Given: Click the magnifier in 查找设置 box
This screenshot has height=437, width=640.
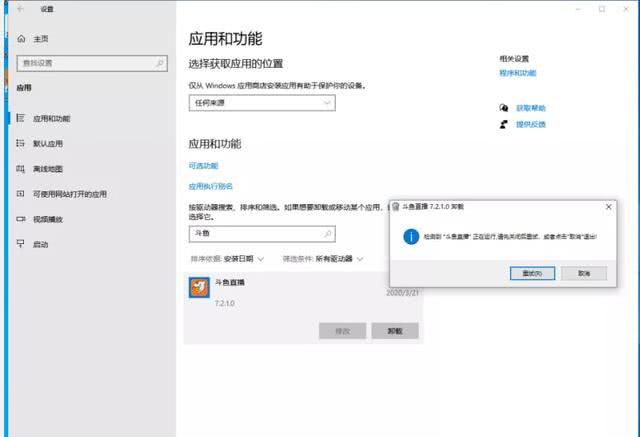Looking at the screenshot, I should click(x=160, y=63).
